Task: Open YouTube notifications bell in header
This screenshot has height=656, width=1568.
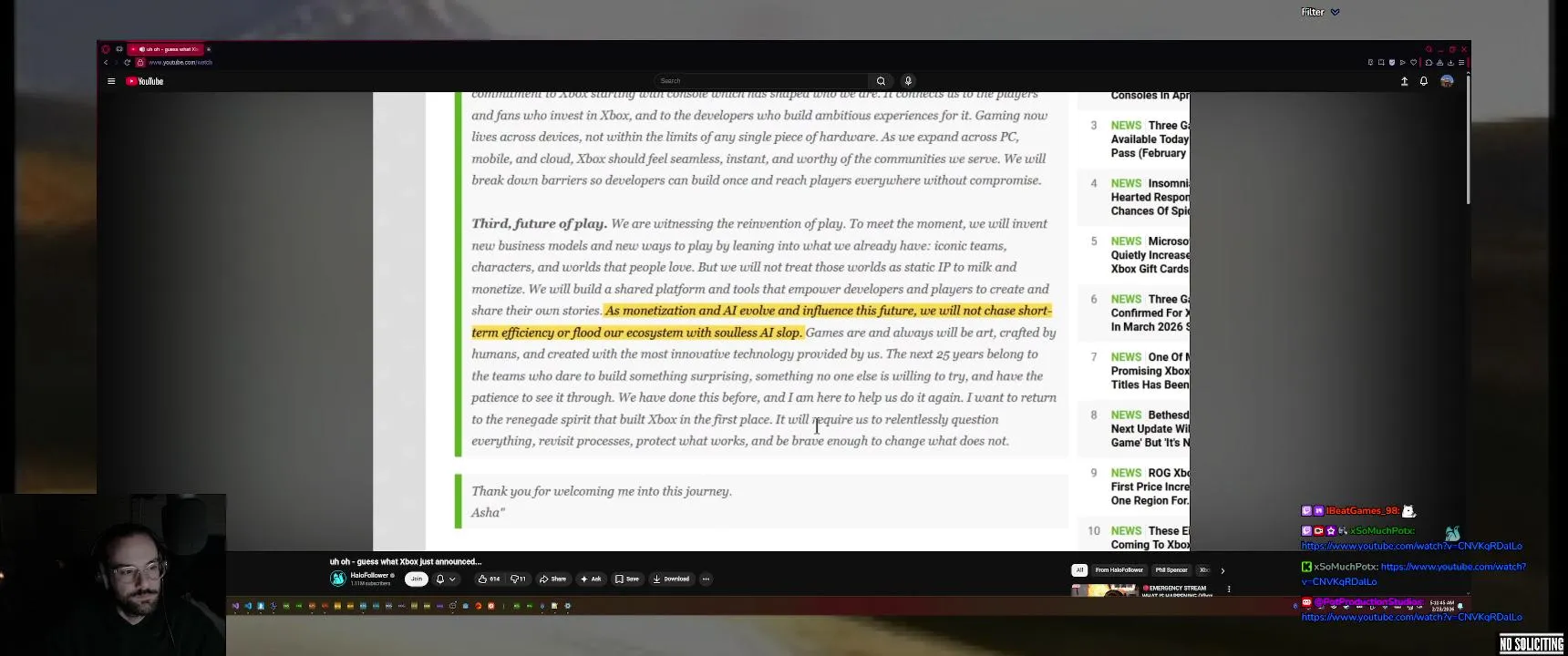Action: [x=1424, y=81]
